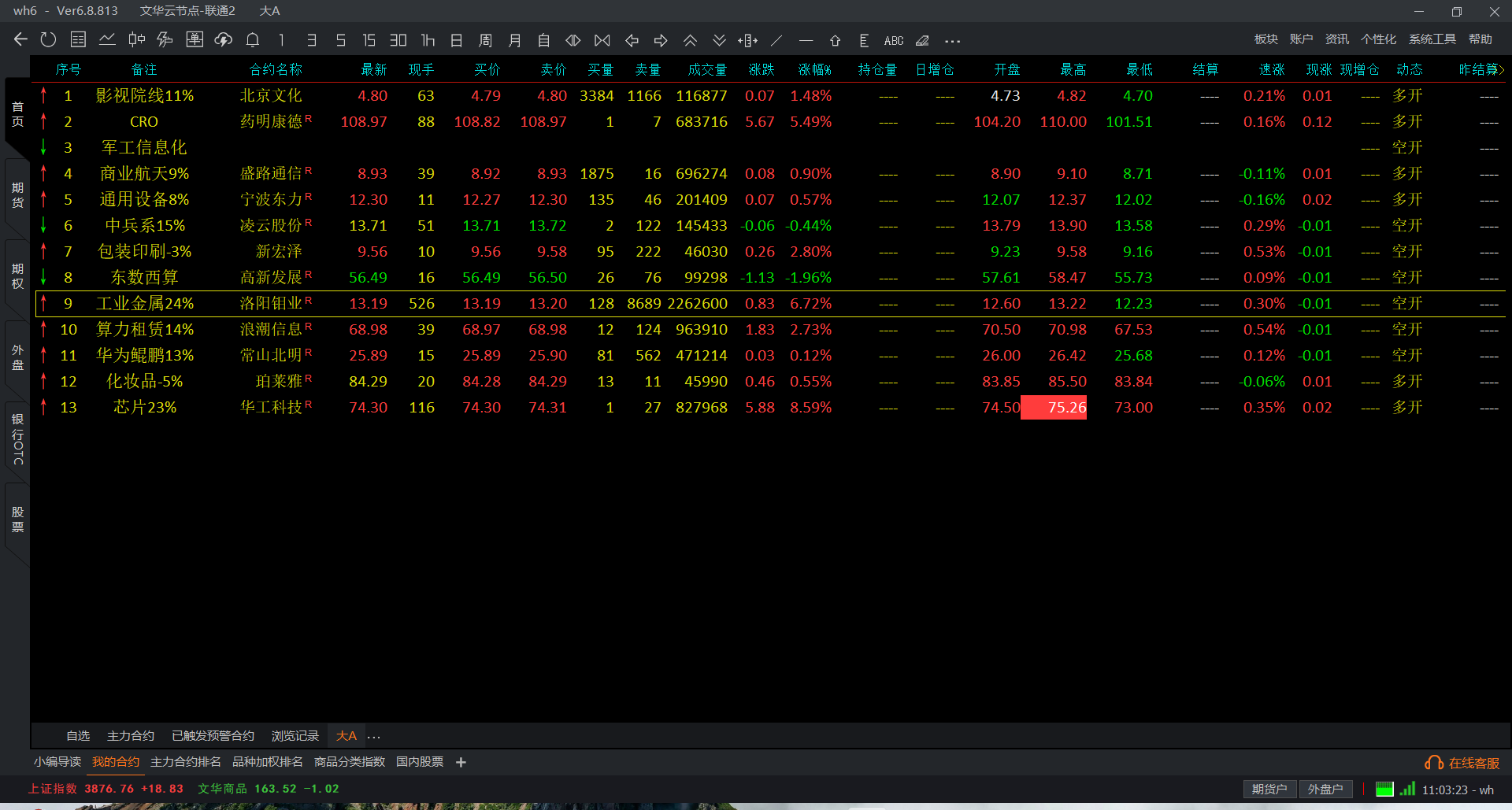Open the 已触发预警合约 tab
The height and width of the screenshot is (810, 1512).
coord(213,736)
